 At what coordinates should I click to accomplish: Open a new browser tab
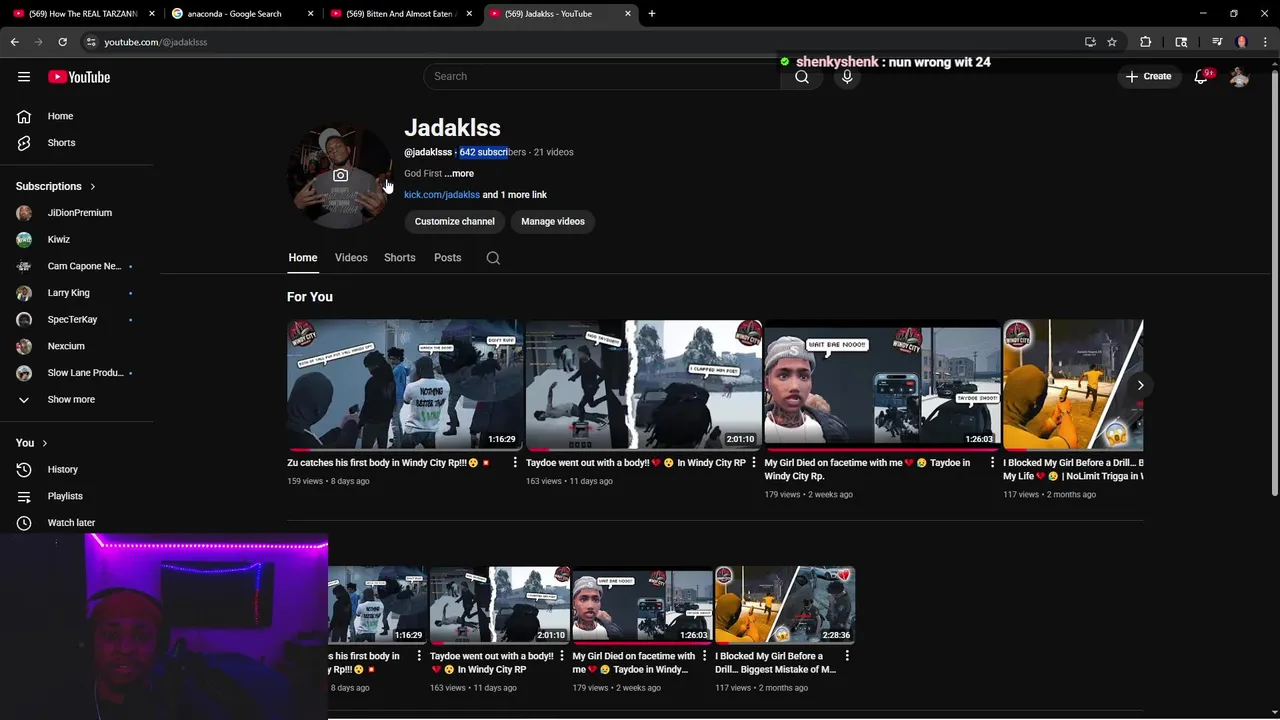coord(652,14)
